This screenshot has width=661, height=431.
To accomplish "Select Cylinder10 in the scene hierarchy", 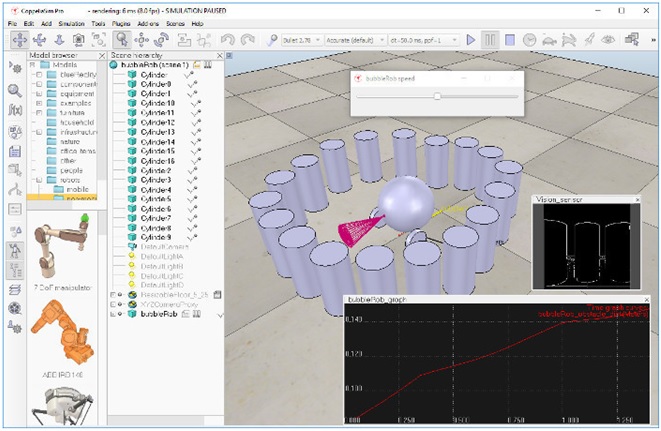I will coord(158,103).
